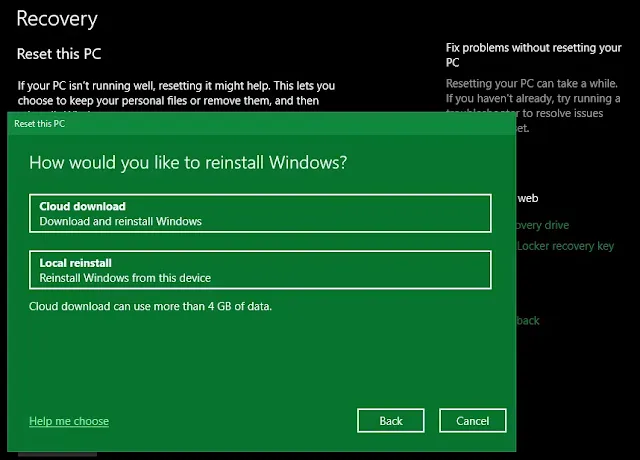640x460 pixels.
Task: Open the BitLocker recovery key link
Action: tap(565, 246)
